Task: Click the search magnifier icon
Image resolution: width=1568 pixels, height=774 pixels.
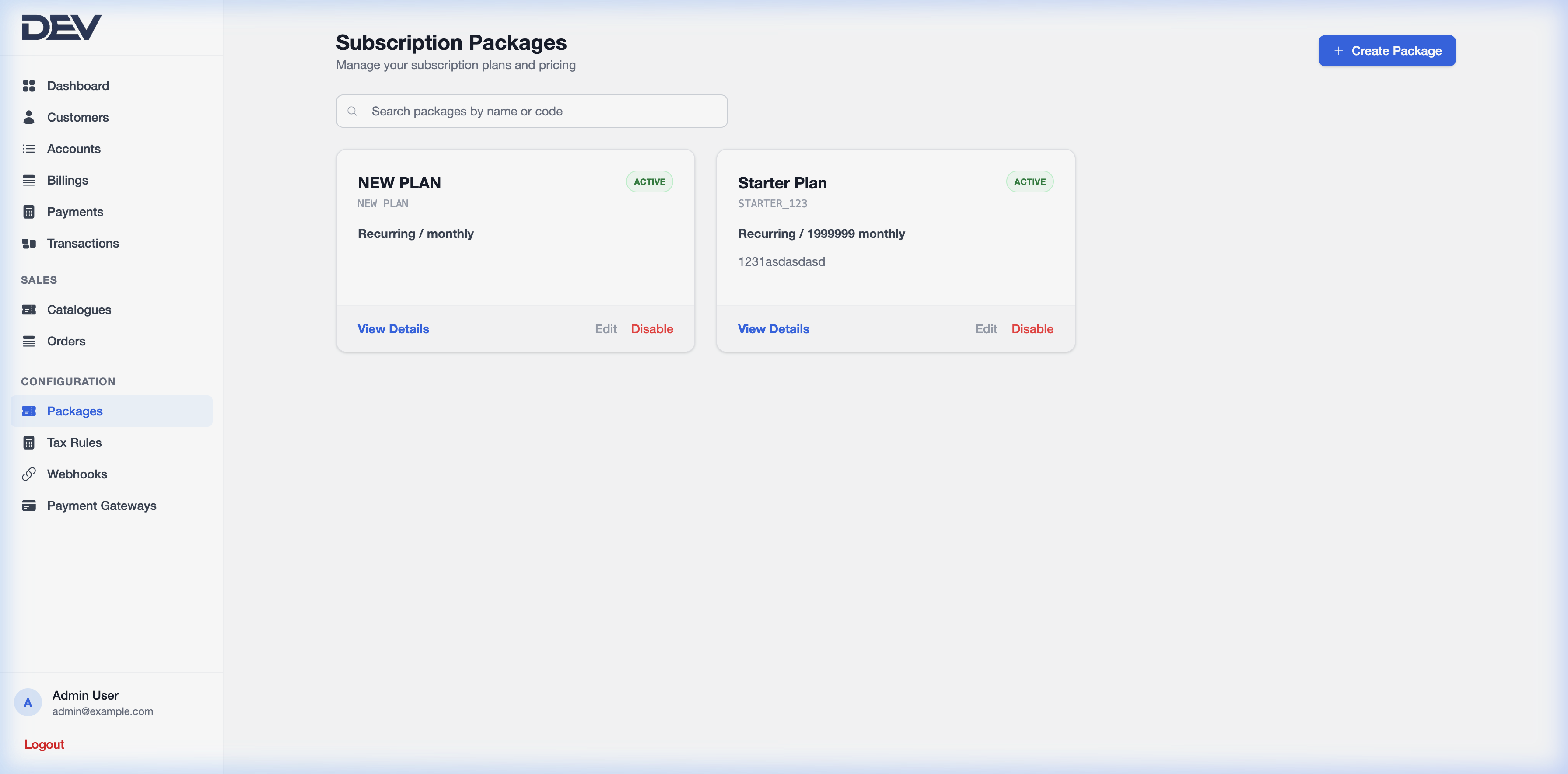Action: [x=353, y=111]
